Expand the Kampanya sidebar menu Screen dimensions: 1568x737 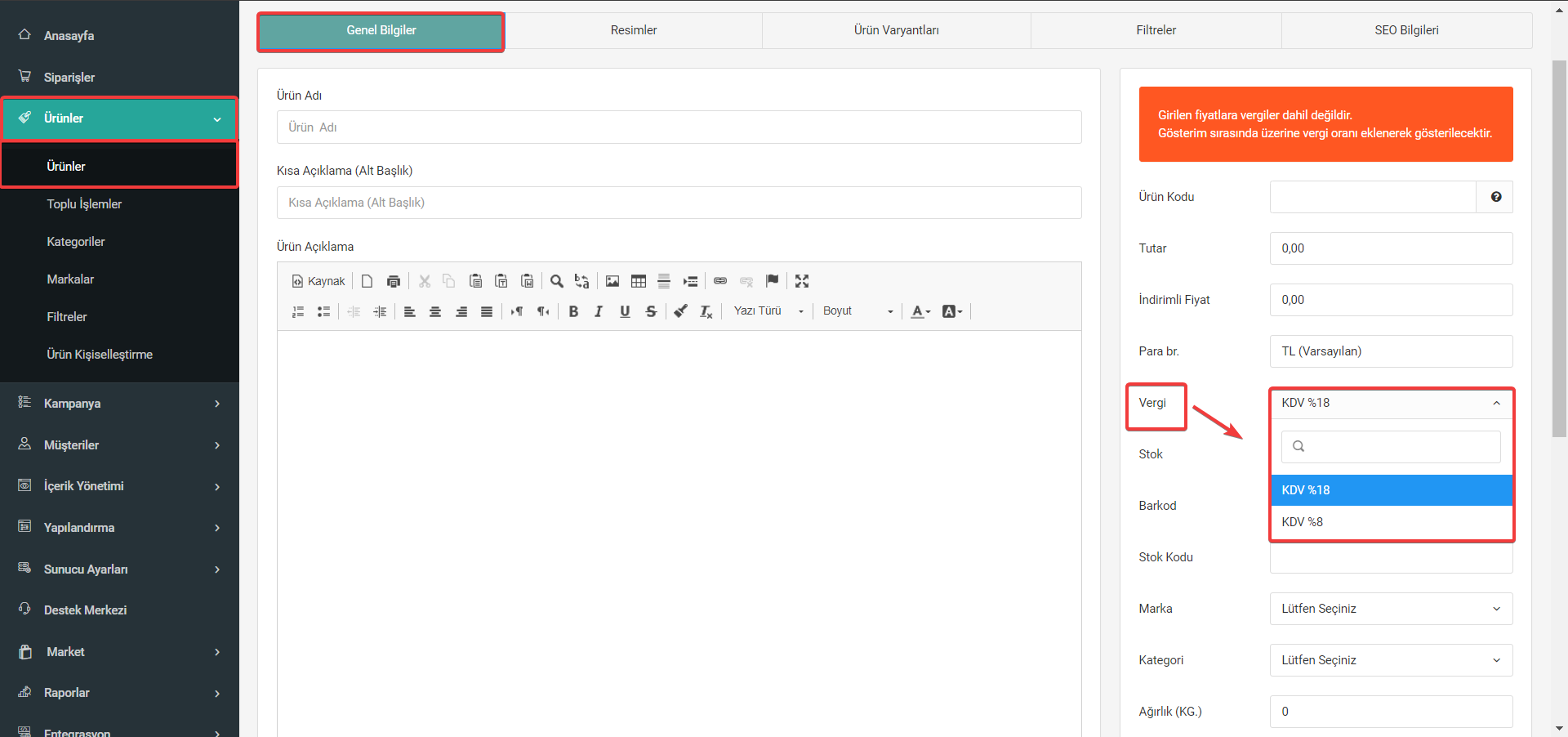click(x=119, y=404)
